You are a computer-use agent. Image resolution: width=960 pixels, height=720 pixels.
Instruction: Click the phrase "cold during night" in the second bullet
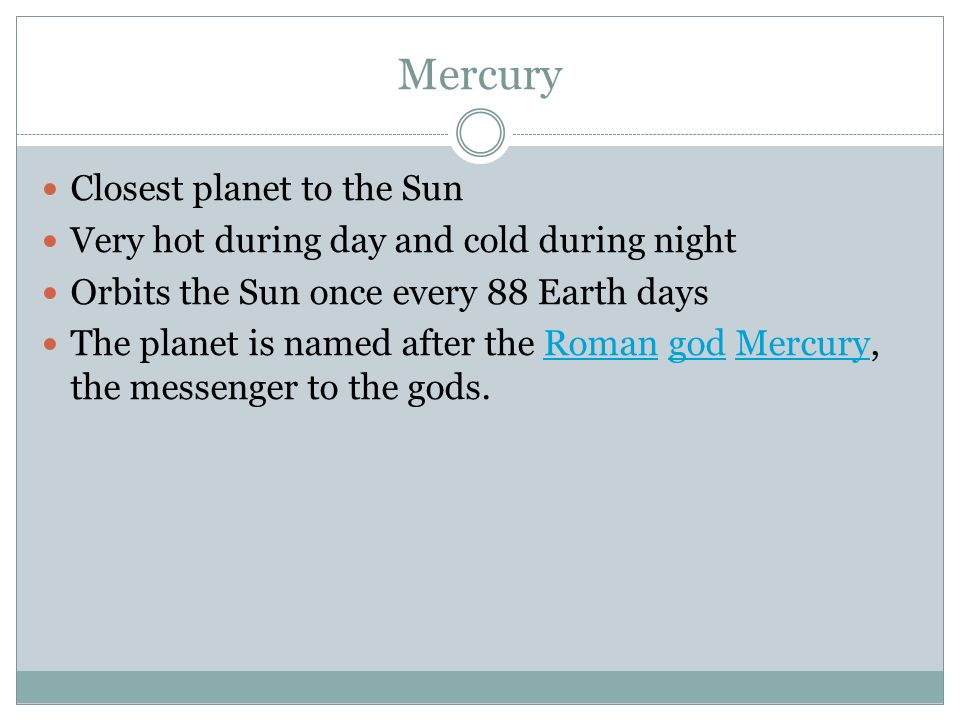tap(599, 241)
